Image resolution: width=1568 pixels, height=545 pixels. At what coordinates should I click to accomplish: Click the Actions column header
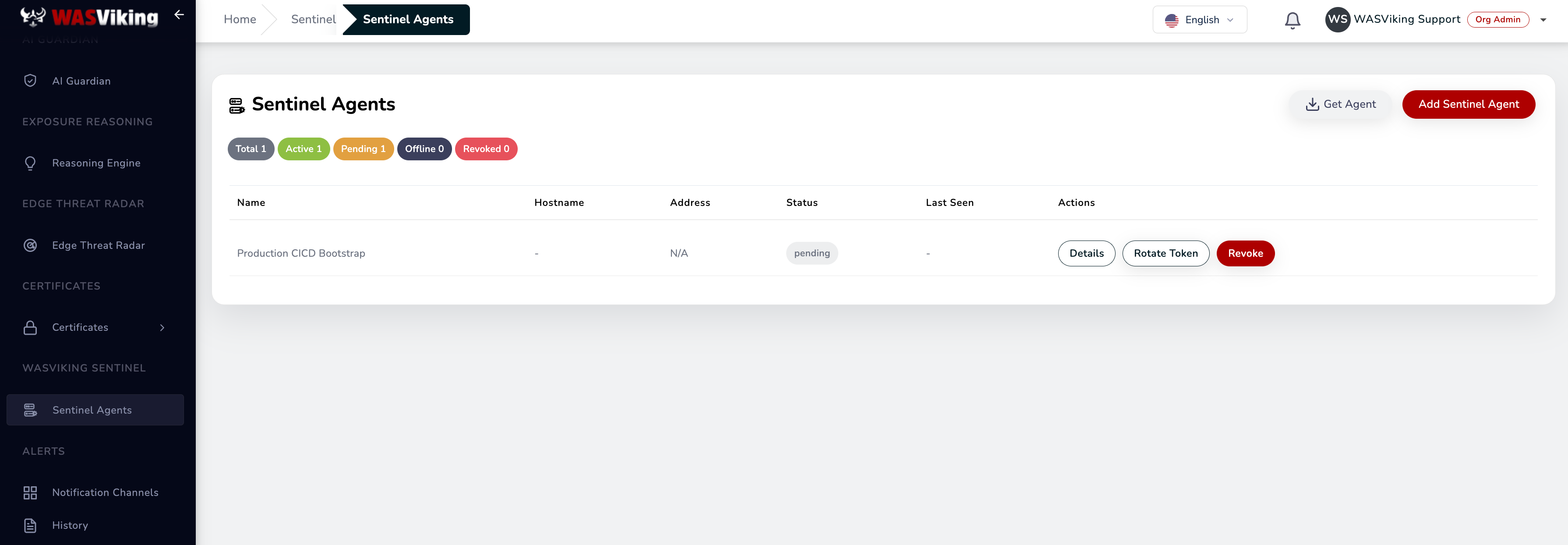1076,203
